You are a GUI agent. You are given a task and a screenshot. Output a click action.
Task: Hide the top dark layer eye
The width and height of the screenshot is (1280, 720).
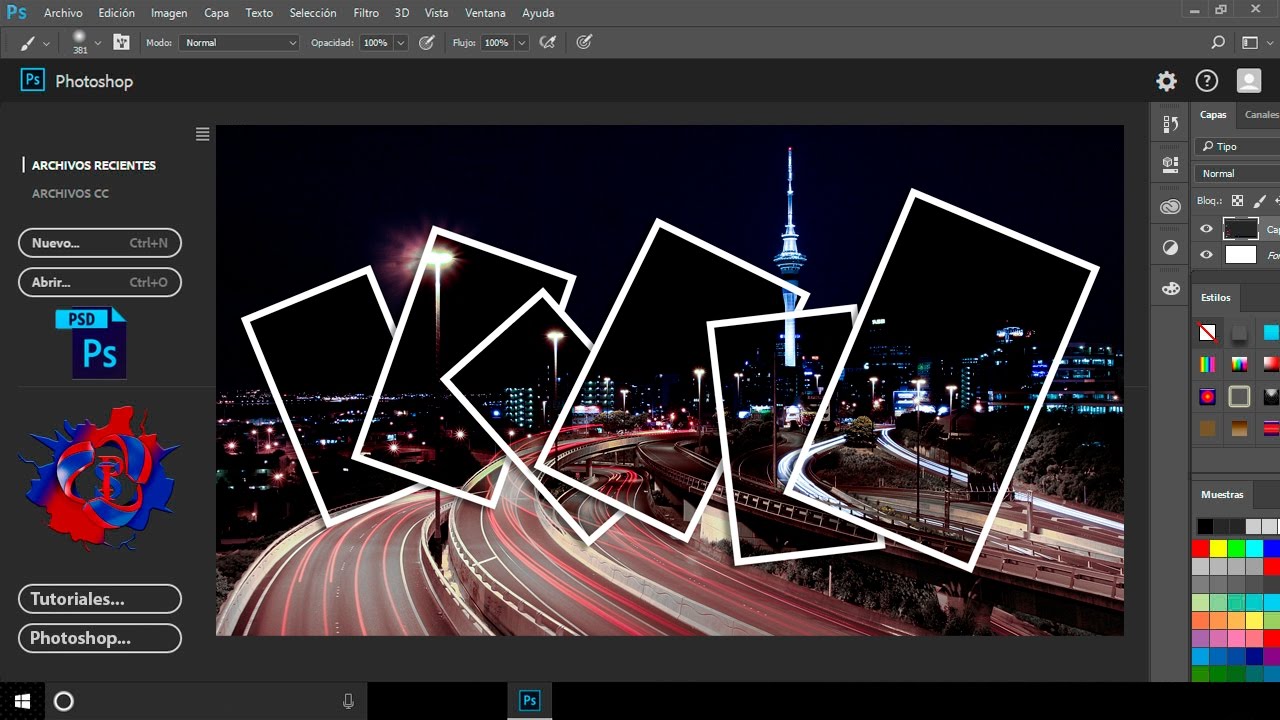[x=1206, y=229]
